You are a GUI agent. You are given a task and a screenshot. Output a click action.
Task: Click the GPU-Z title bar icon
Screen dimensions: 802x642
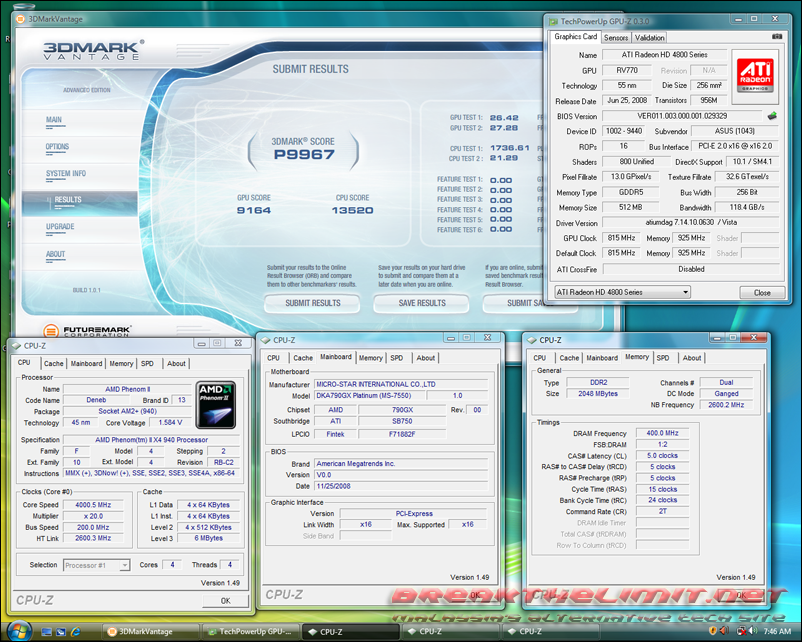pyautogui.click(x=553, y=21)
